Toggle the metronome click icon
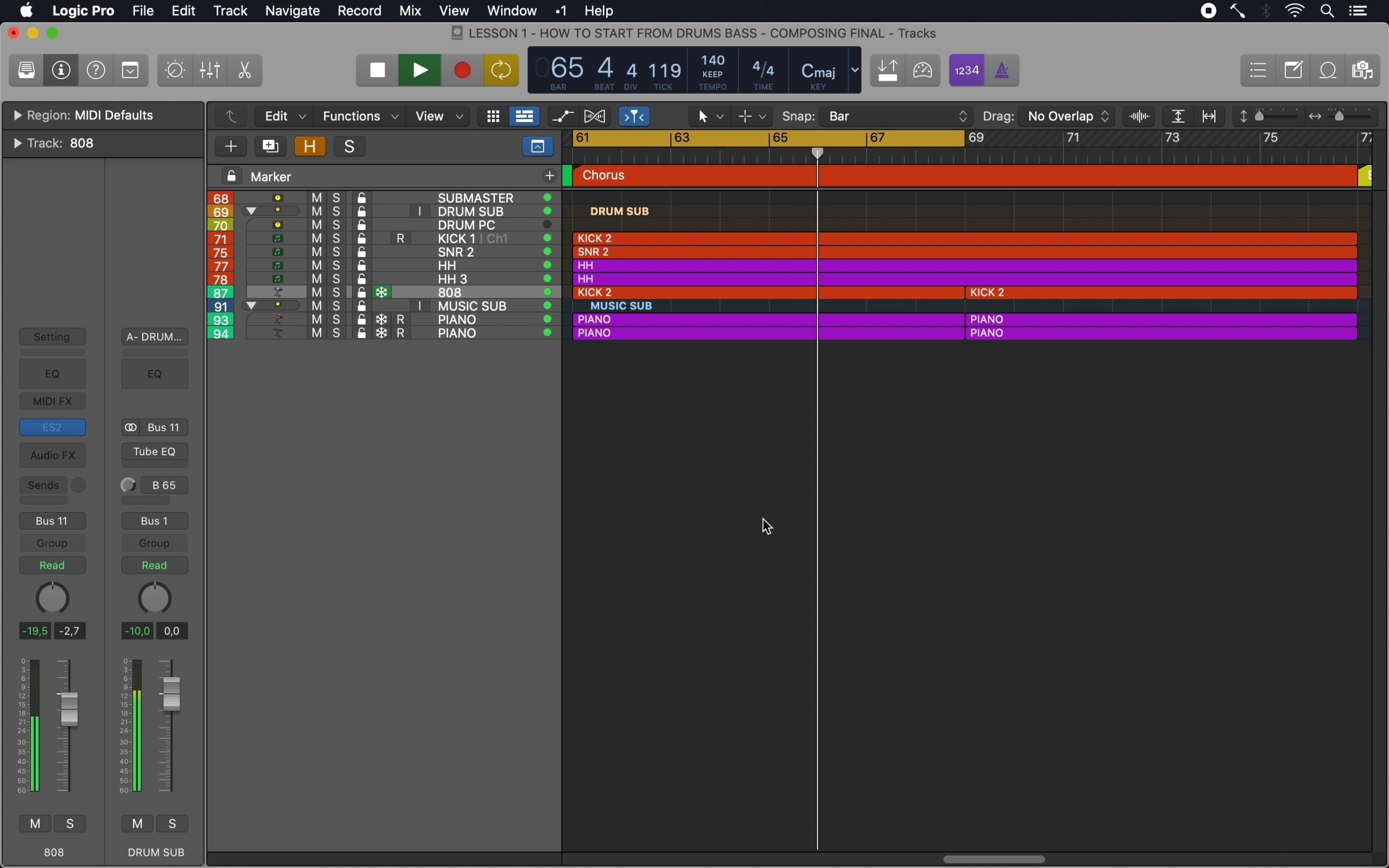 click(x=1003, y=70)
